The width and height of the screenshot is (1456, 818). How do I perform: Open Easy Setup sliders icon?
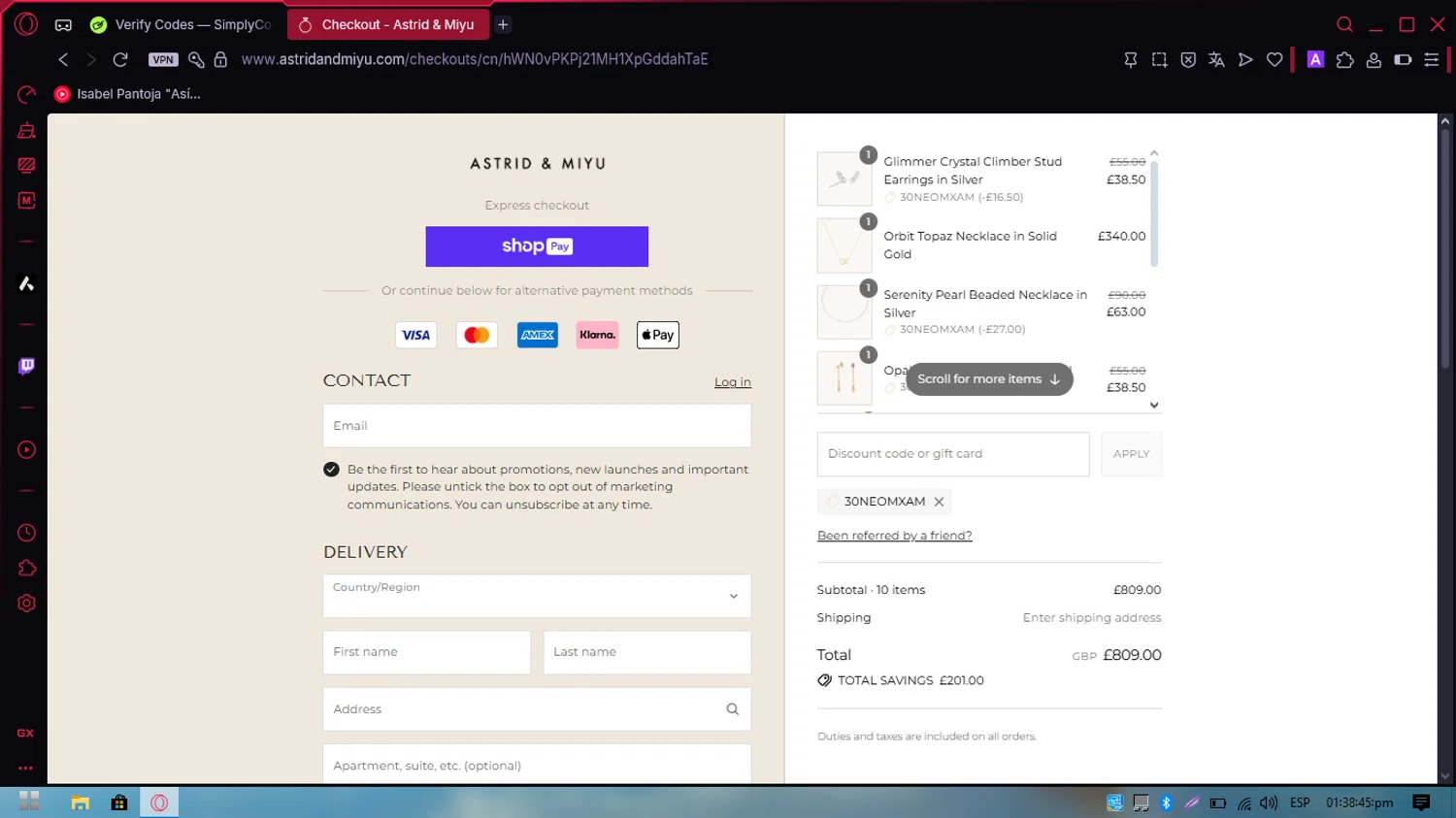pos(1431,60)
